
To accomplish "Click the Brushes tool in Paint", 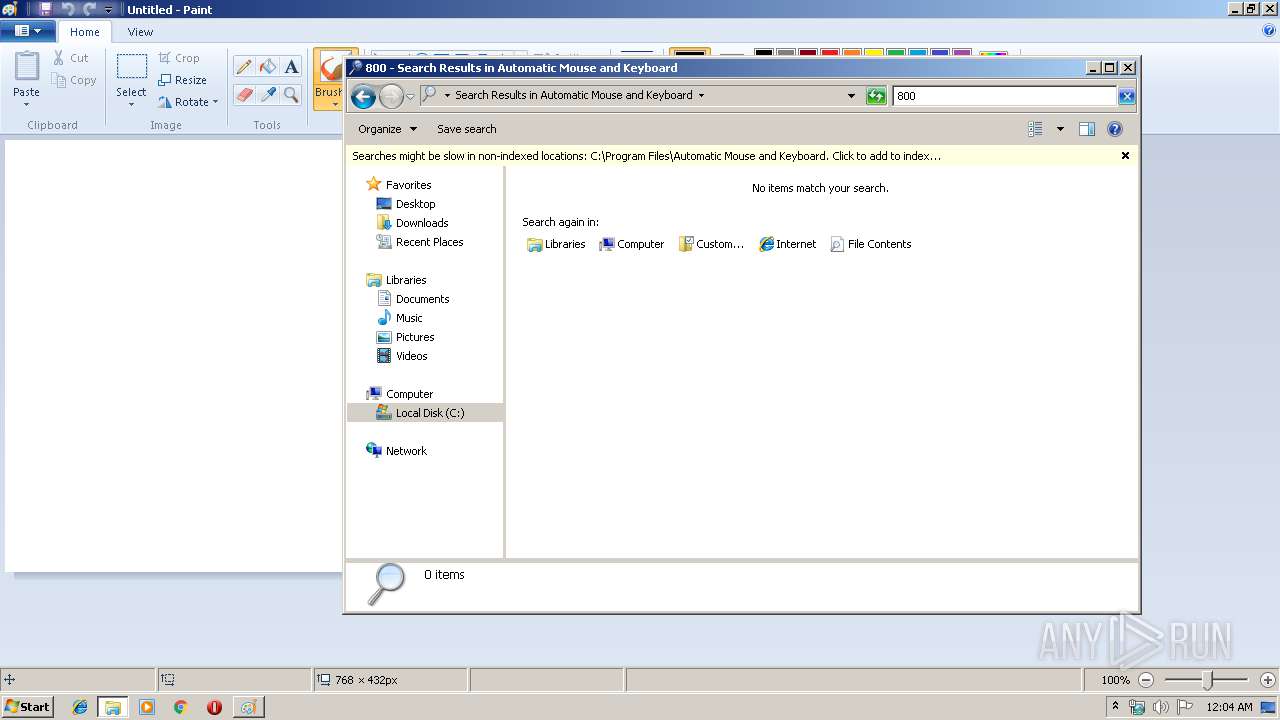I will click(328, 78).
